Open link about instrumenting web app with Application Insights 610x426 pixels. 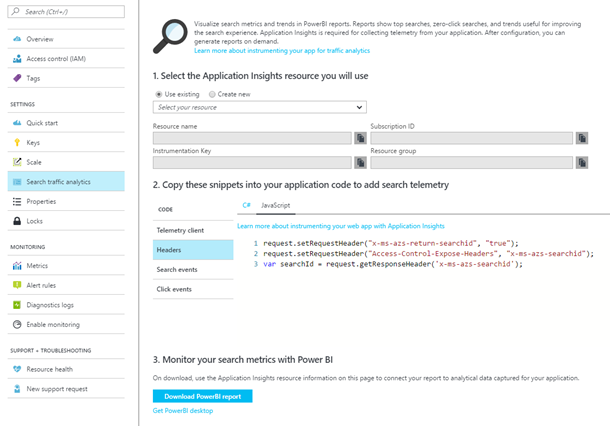pyautogui.click(x=341, y=226)
